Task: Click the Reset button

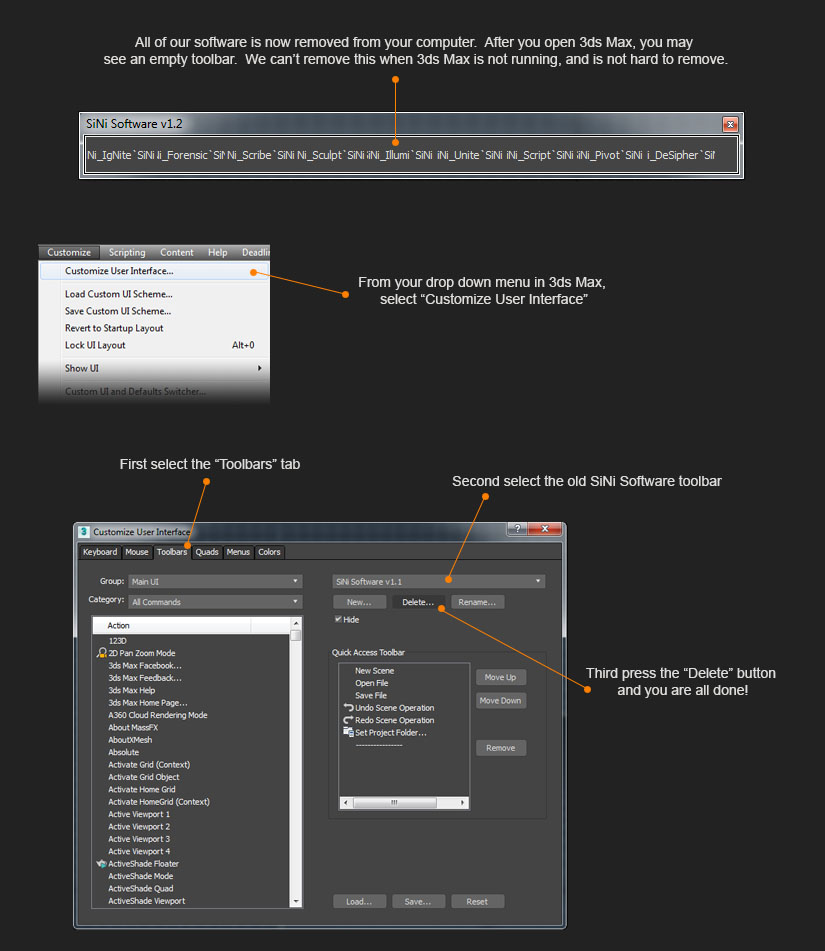Action: 477,902
